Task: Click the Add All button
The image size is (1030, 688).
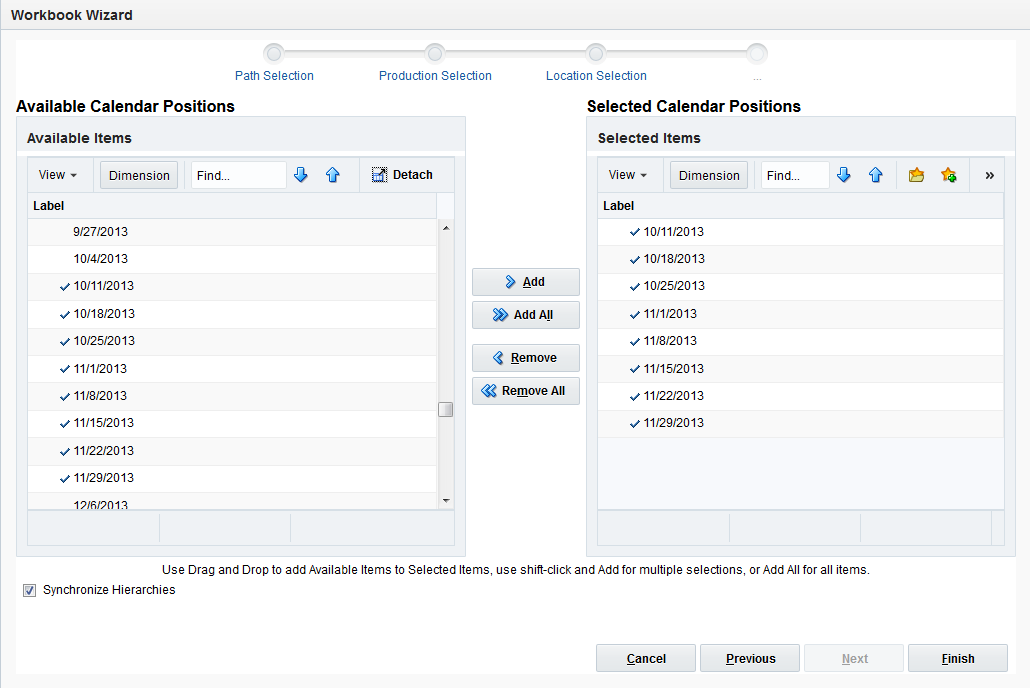Action: tap(526, 315)
